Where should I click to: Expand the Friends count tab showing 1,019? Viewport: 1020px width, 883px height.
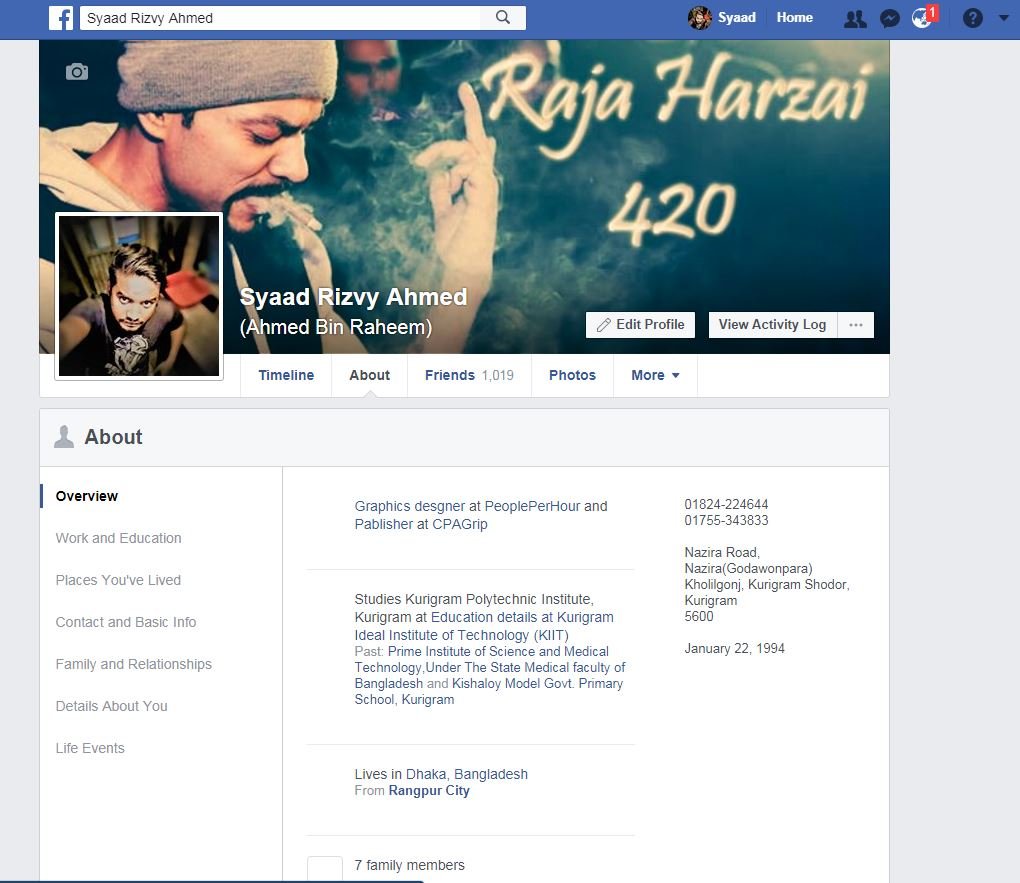pyautogui.click(x=469, y=375)
